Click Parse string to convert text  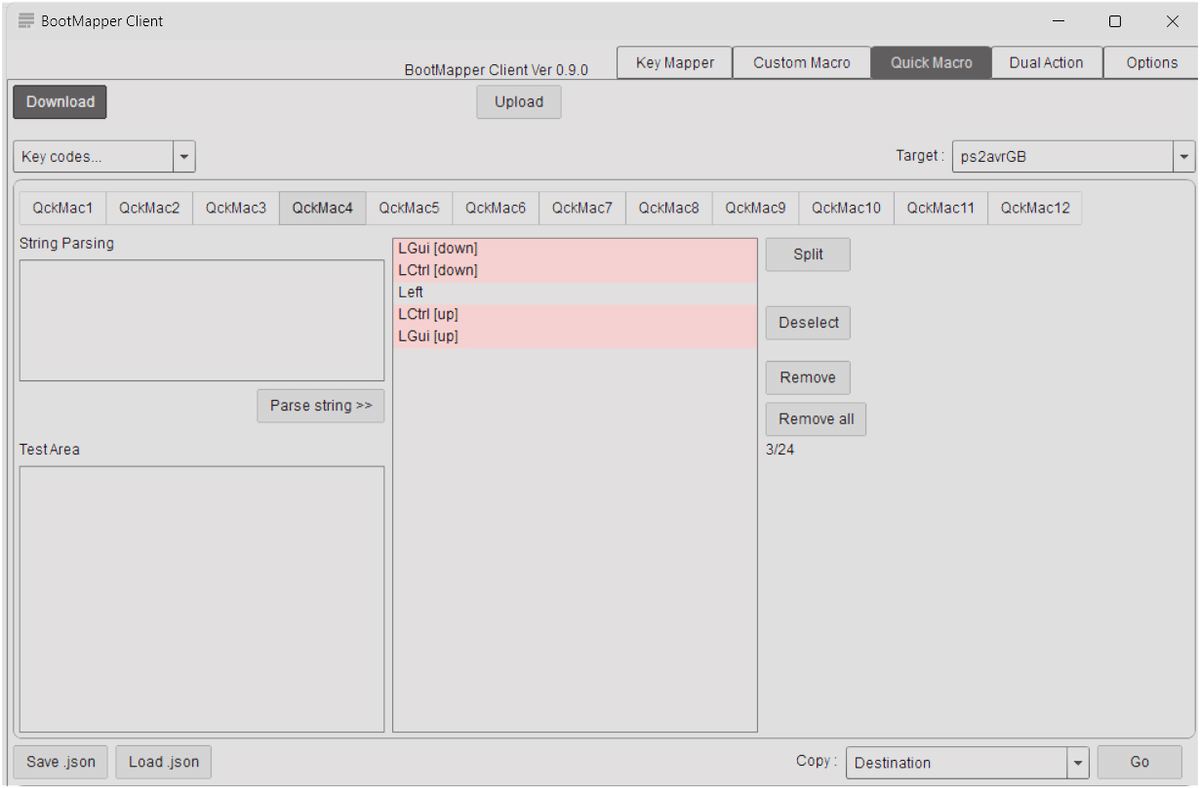click(x=320, y=406)
